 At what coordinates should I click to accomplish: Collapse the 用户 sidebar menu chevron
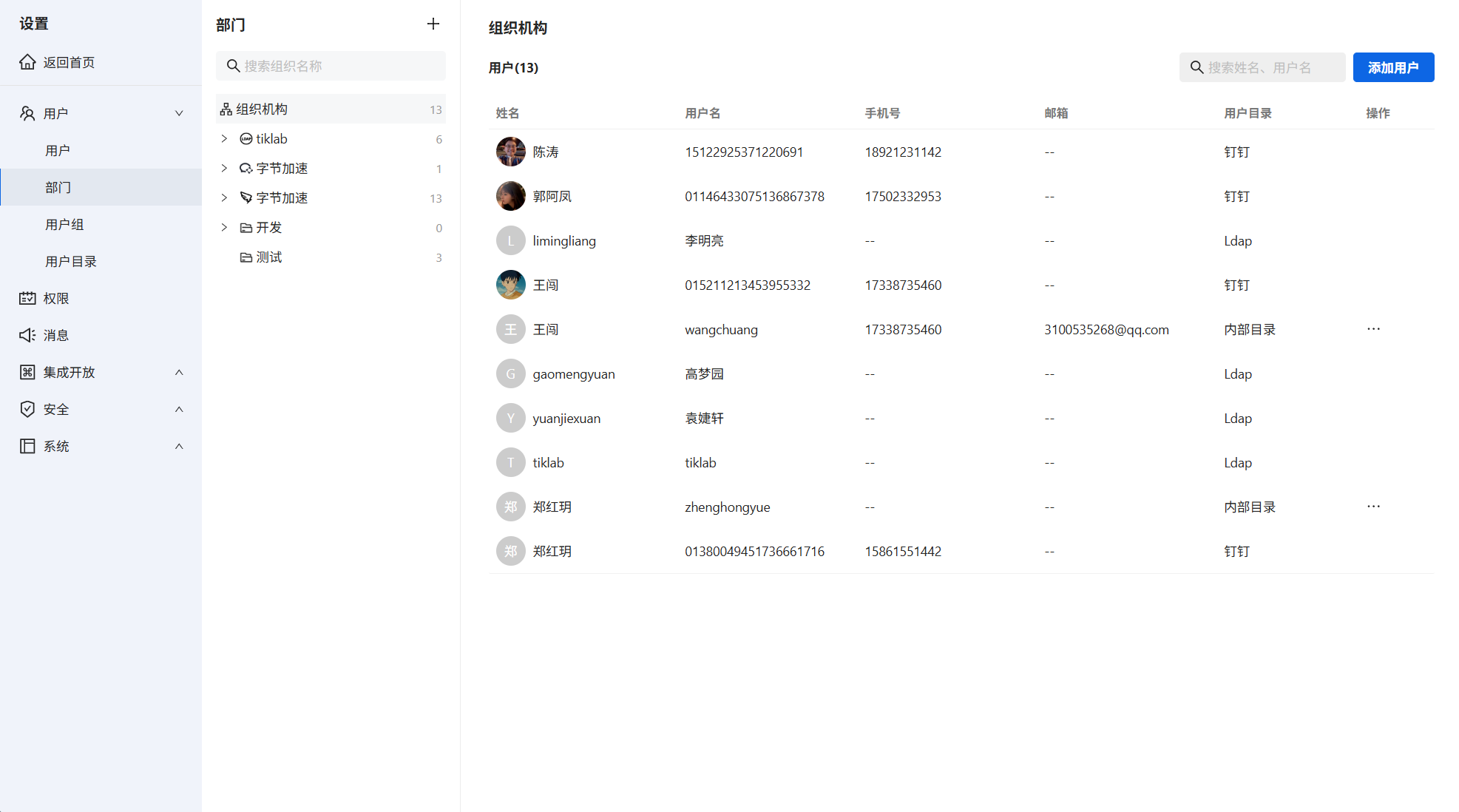pyautogui.click(x=179, y=113)
